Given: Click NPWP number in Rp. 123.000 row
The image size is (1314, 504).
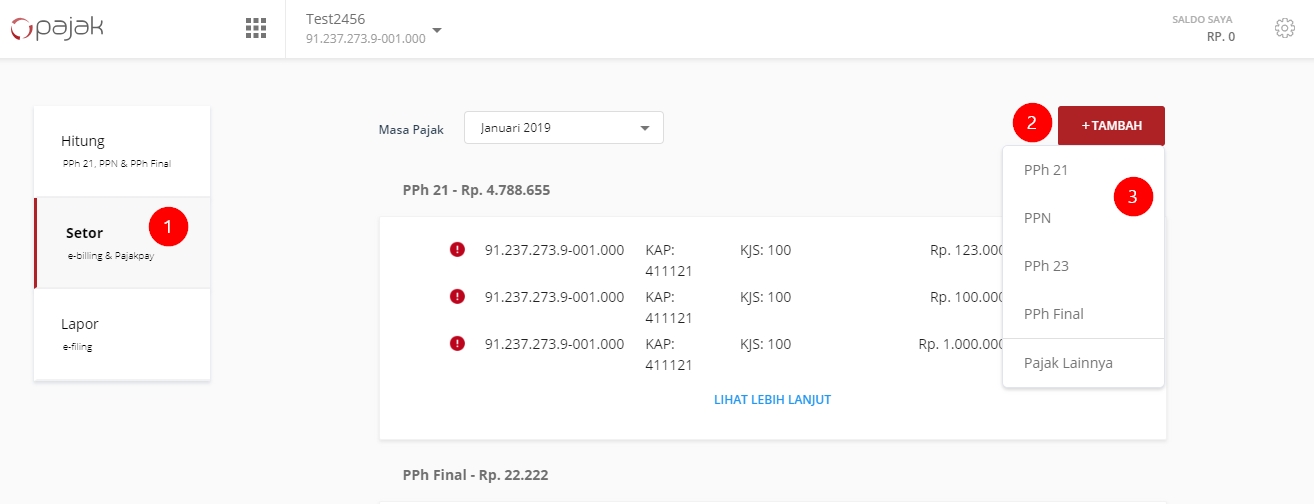Looking at the screenshot, I should (554, 250).
